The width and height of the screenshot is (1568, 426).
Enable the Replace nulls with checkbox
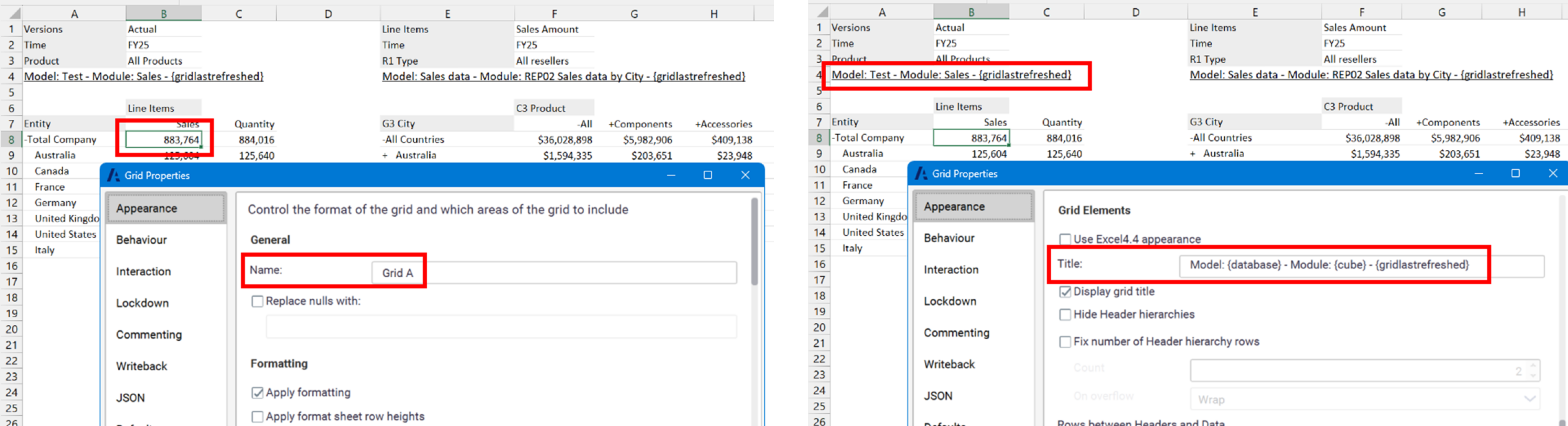point(257,301)
